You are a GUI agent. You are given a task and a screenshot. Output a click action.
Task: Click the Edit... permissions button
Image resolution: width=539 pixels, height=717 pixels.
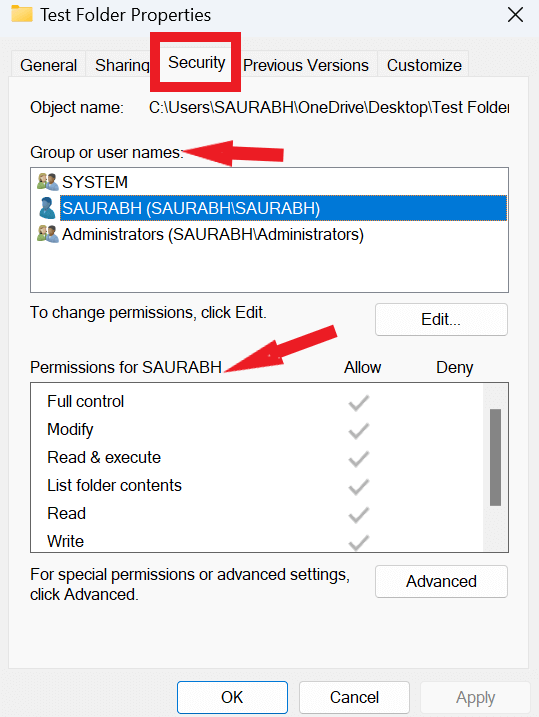coord(441,319)
